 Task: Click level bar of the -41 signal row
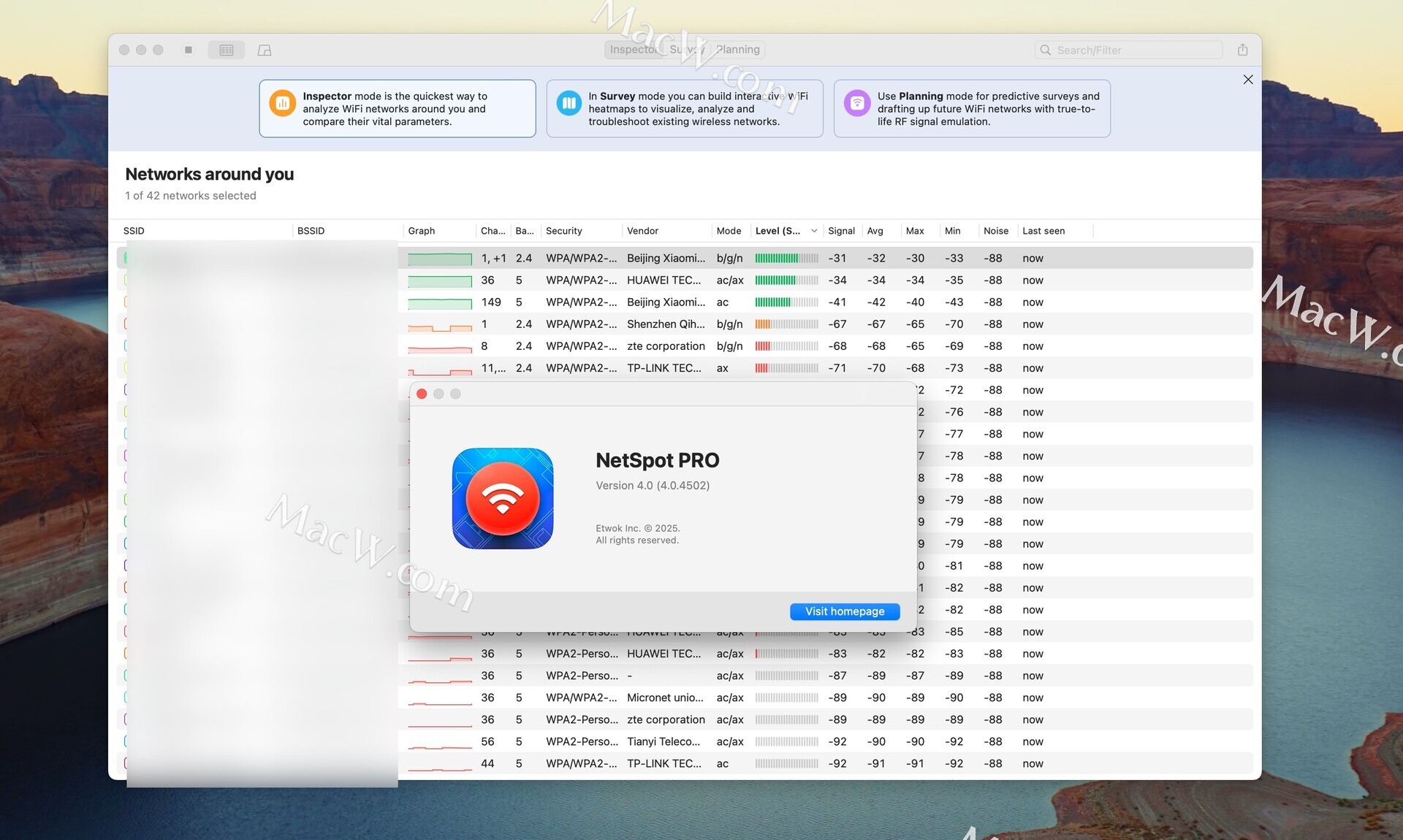786,302
